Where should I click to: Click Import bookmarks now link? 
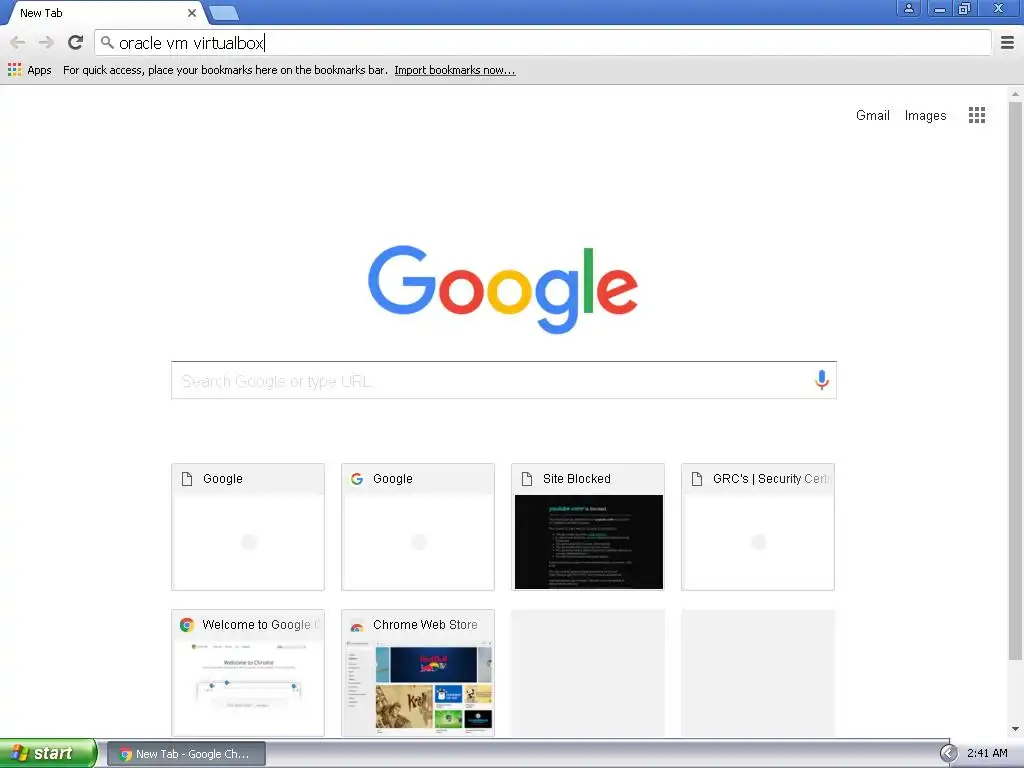coord(455,70)
